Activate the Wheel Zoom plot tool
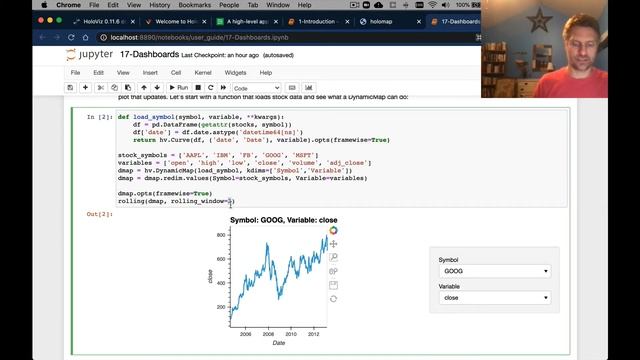Screen dimensions: 640x360 click(x=333, y=271)
